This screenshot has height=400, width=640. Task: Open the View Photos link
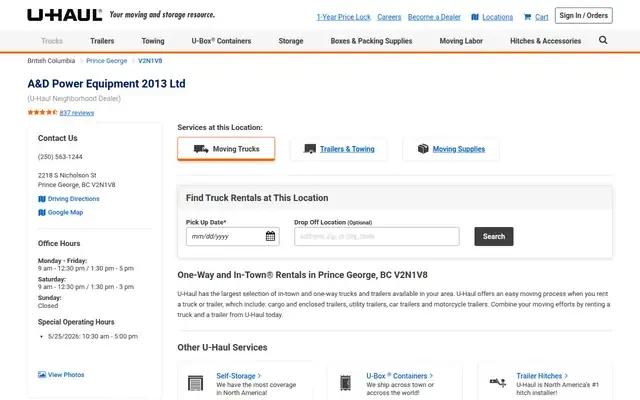66,375
